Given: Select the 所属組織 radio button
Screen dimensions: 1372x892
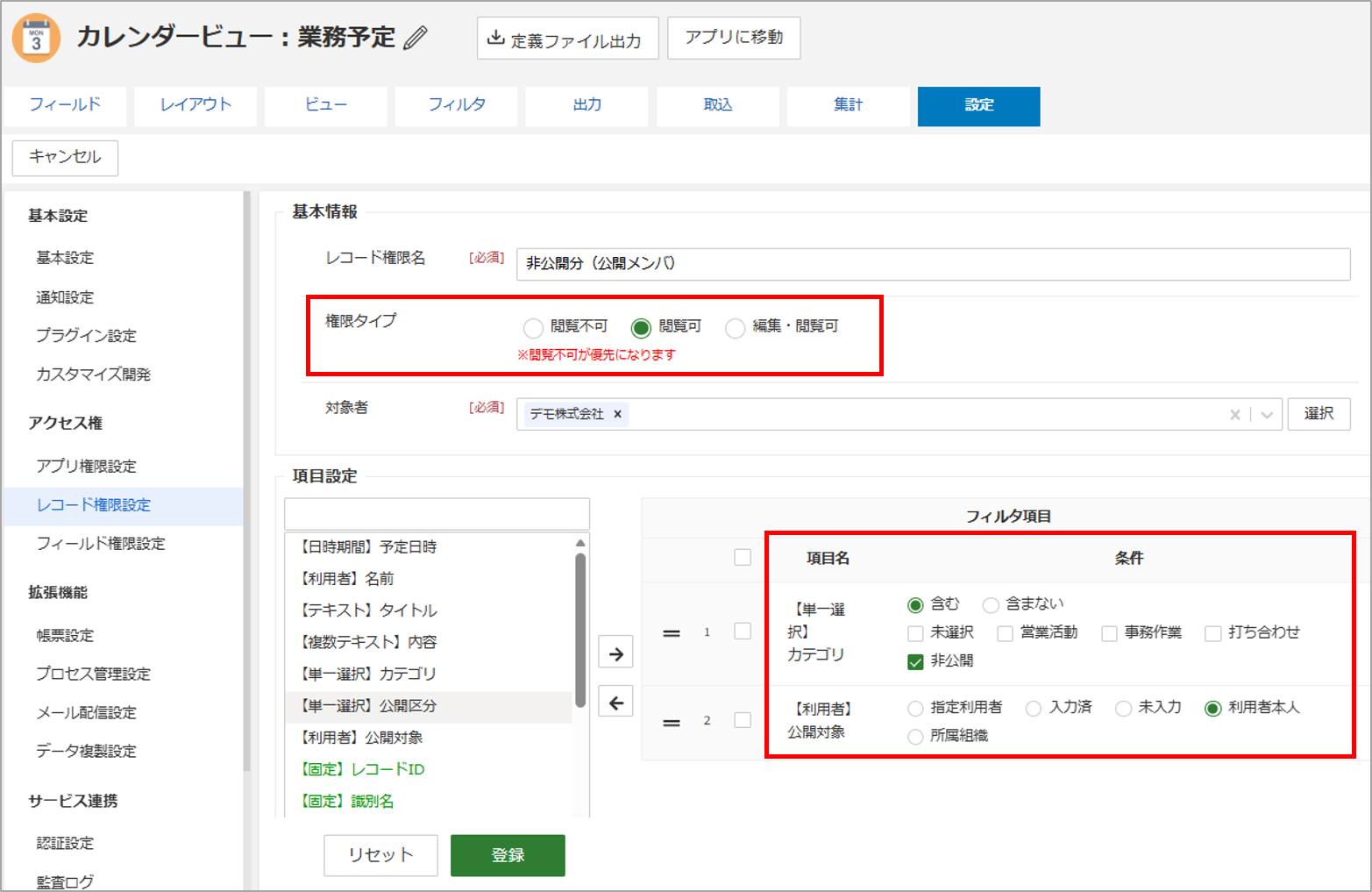Looking at the screenshot, I should click(x=915, y=737).
